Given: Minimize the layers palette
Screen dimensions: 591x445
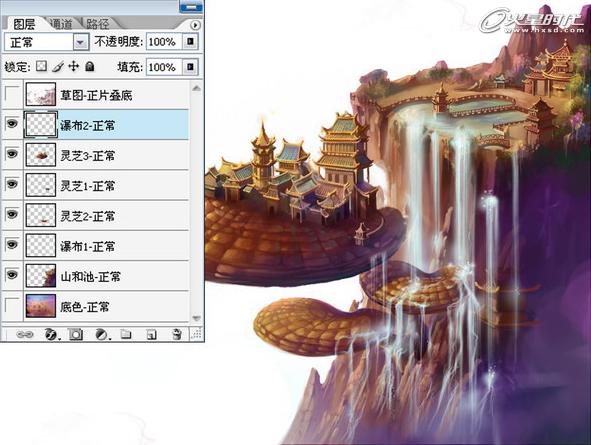Looking at the screenshot, I should tap(191, 6).
